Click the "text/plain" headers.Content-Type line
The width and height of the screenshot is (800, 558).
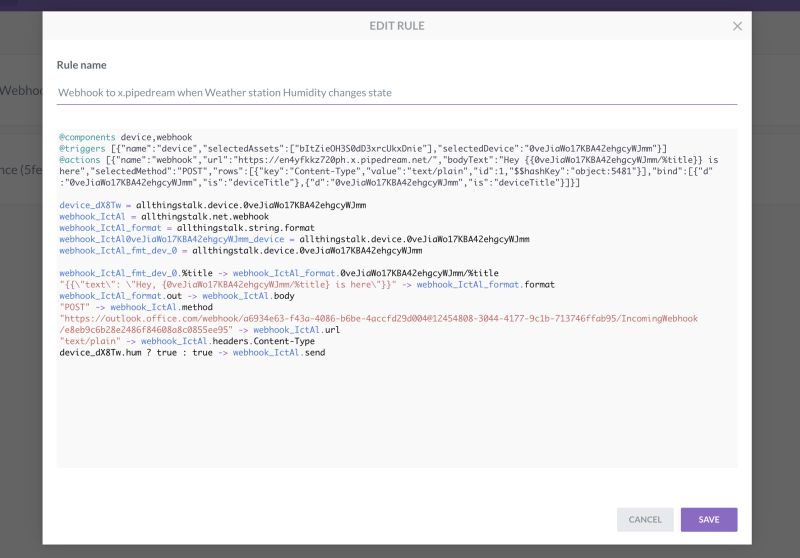point(187,341)
